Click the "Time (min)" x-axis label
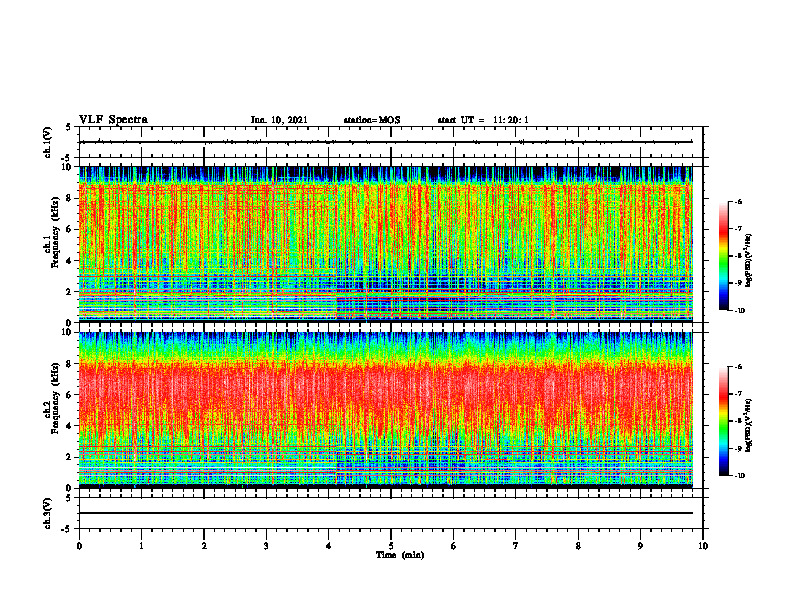Image resolution: width=792 pixels, height=612 pixels. pos(400,555)
